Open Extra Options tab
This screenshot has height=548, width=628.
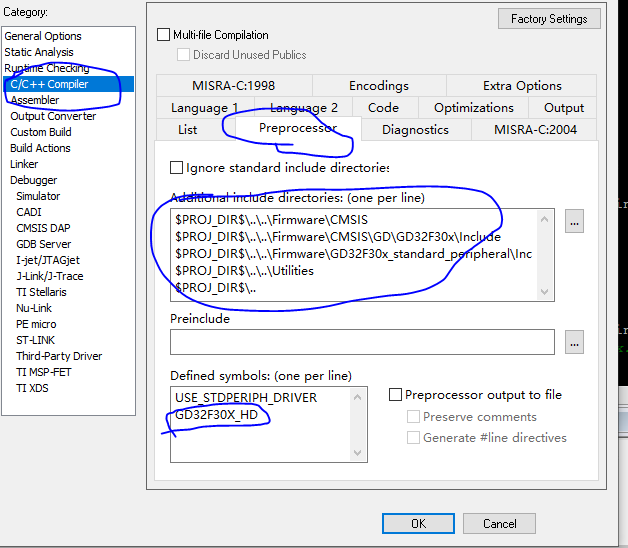click(522, 86)
